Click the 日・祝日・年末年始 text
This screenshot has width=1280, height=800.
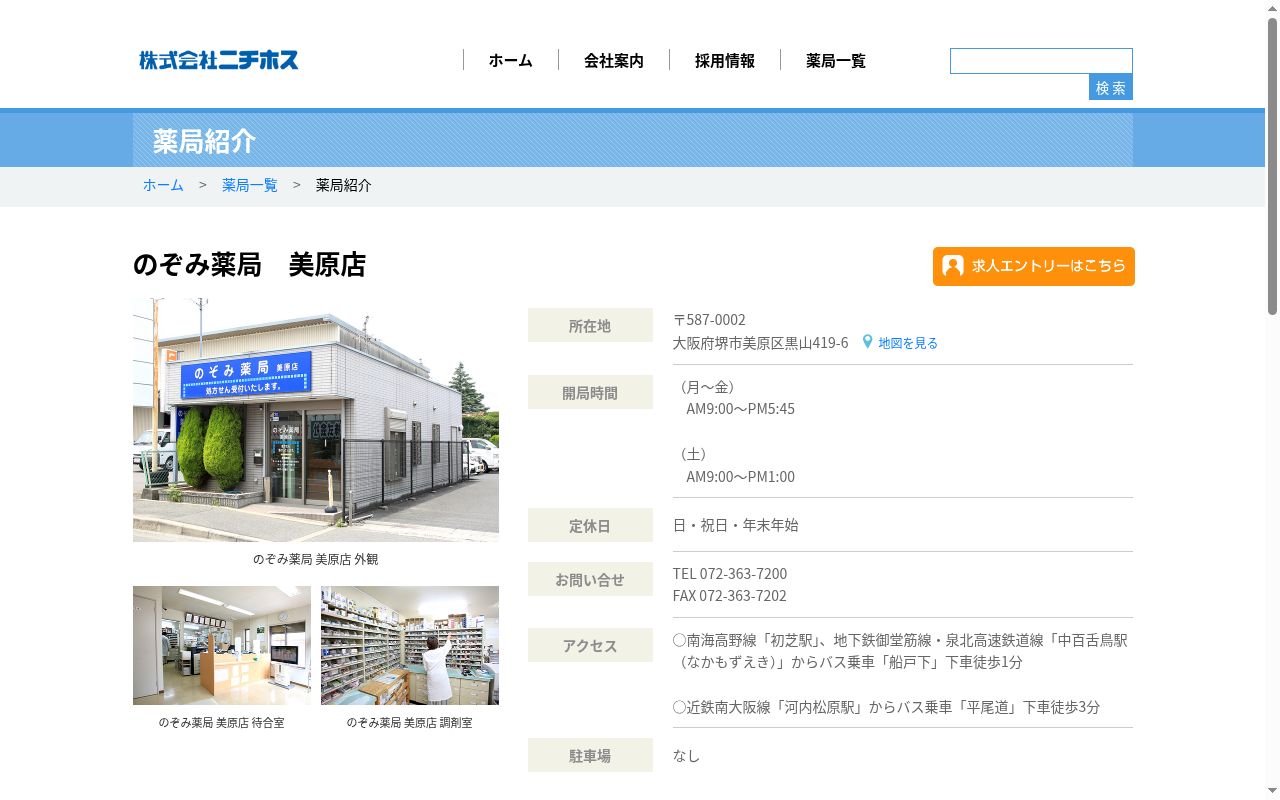(x=736, y=525)
